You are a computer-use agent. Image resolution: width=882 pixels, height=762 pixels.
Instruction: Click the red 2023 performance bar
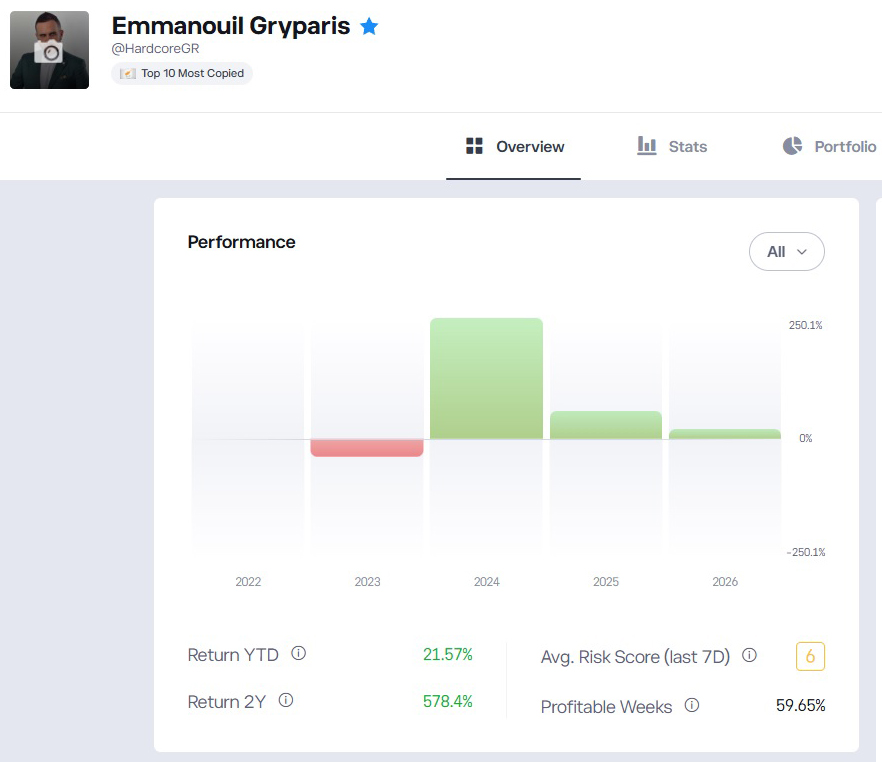(x=367, y=448)
